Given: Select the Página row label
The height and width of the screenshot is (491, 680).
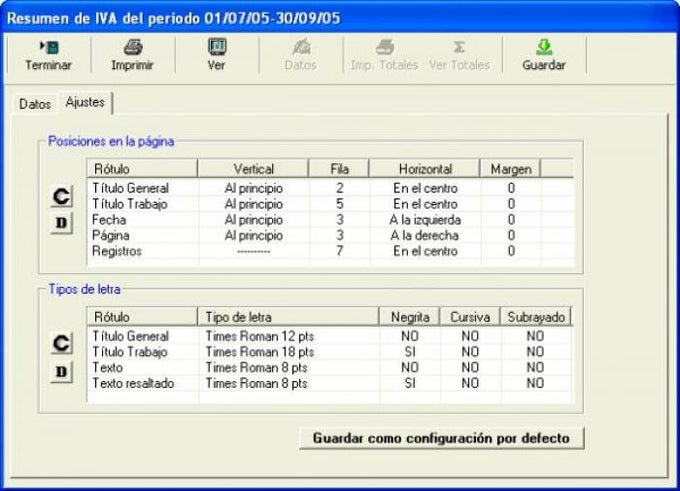Looking at the screenshot, I should [111, 236].
